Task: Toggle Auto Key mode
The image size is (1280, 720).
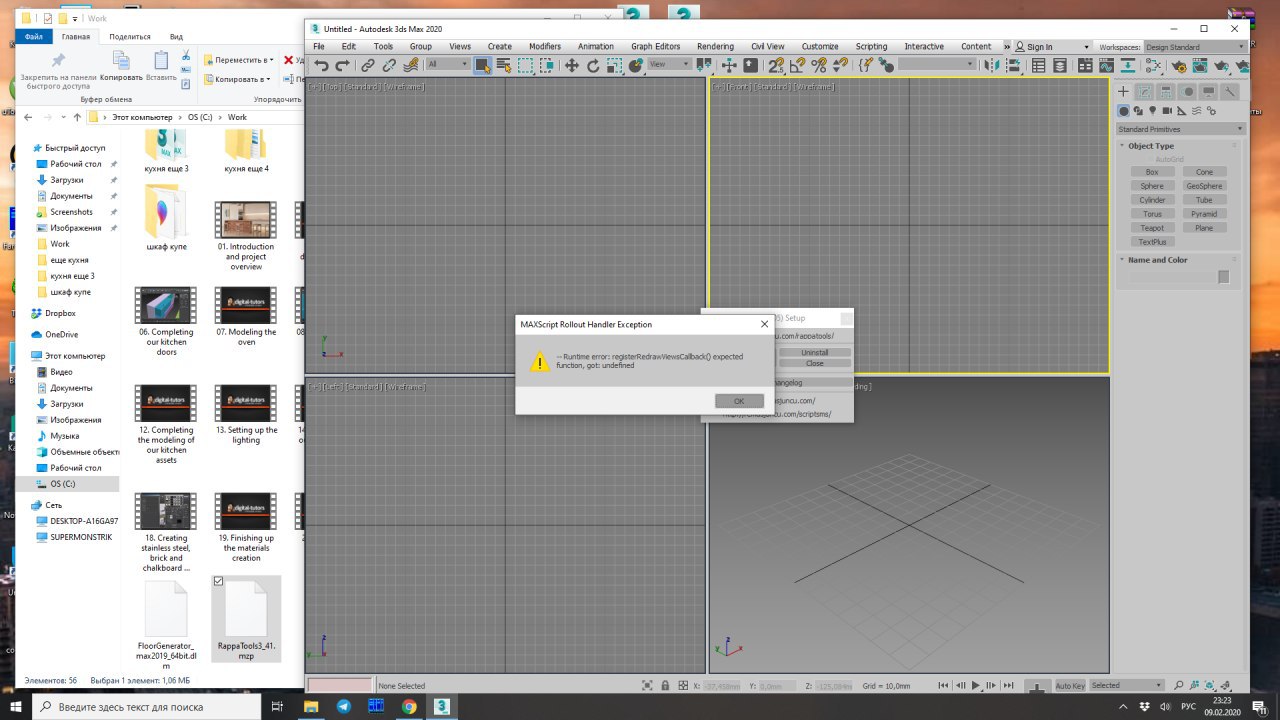Action: coord(1070,685)
